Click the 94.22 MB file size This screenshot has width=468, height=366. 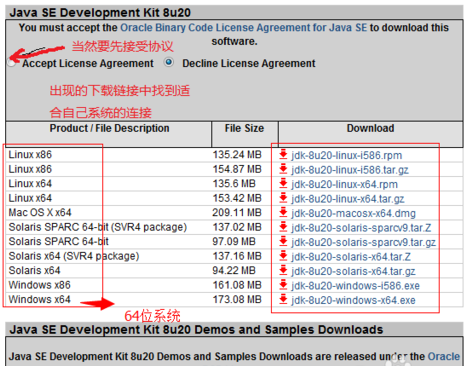click(234, 270)
